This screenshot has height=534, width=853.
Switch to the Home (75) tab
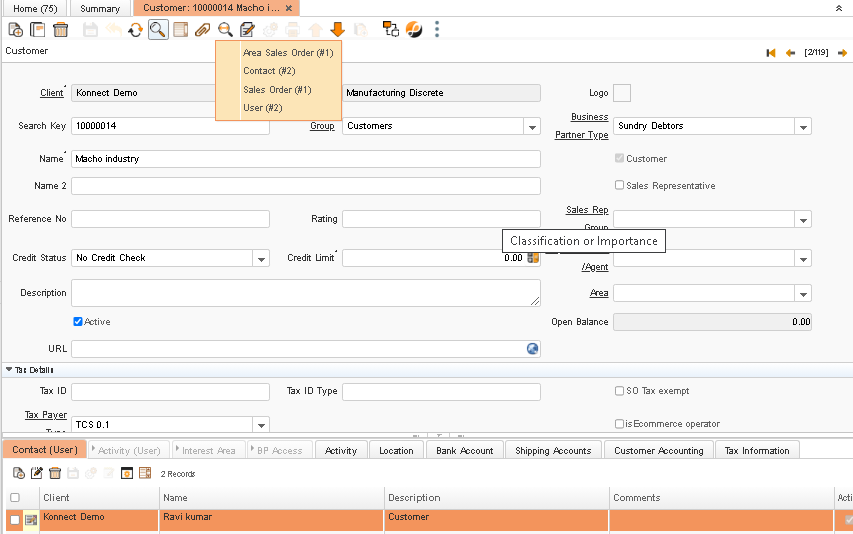(x=35, y=8)
